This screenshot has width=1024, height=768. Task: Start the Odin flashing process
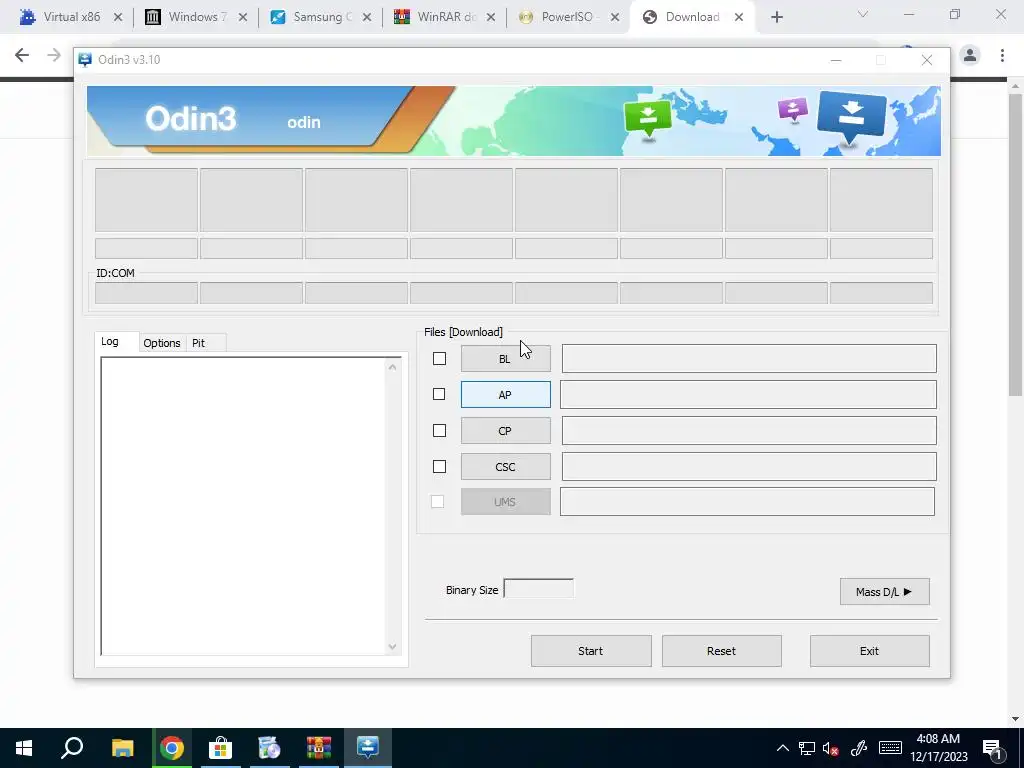tap(591, 651)
